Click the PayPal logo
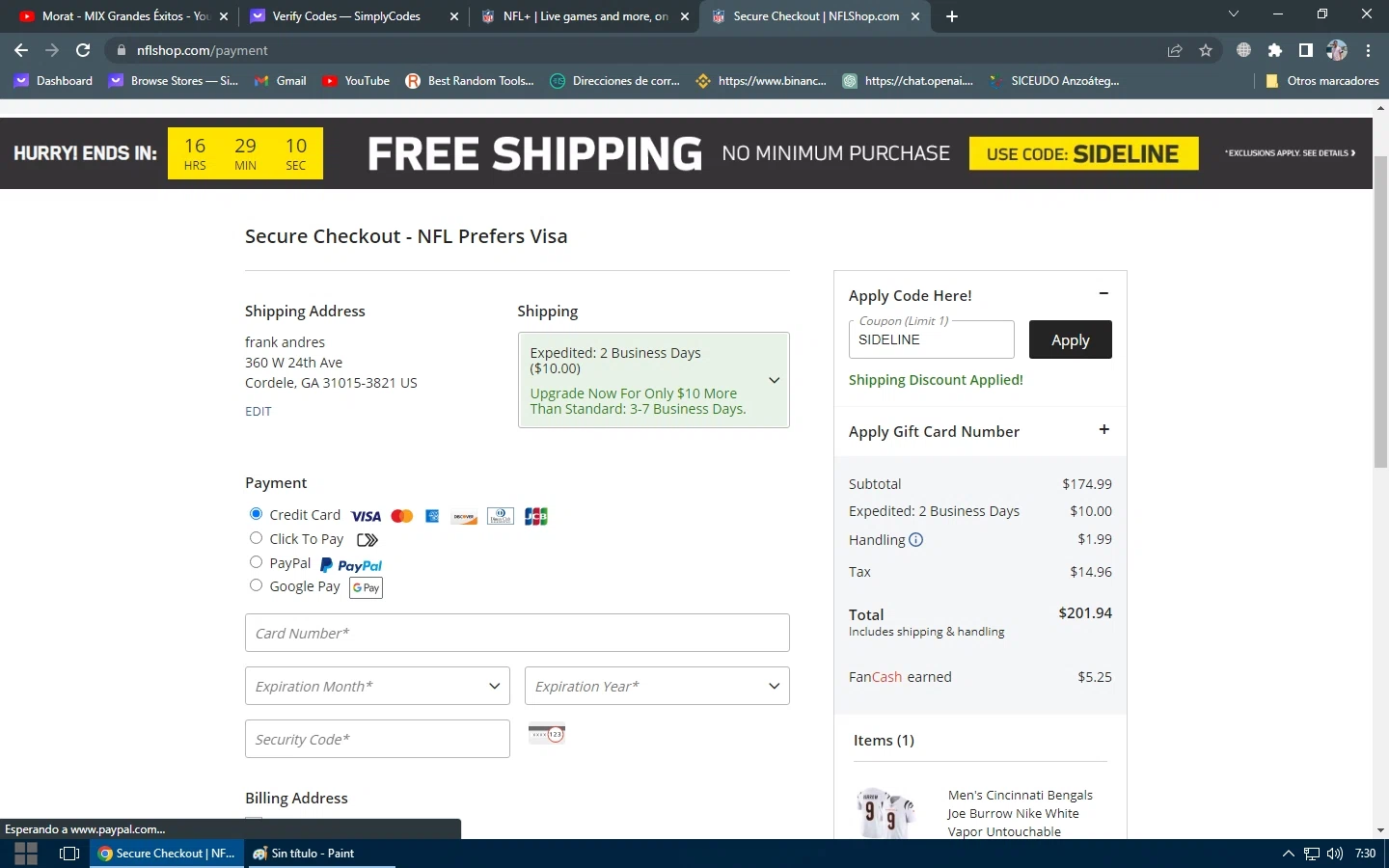Screen dimensions: 1389x868 (351, 565)
